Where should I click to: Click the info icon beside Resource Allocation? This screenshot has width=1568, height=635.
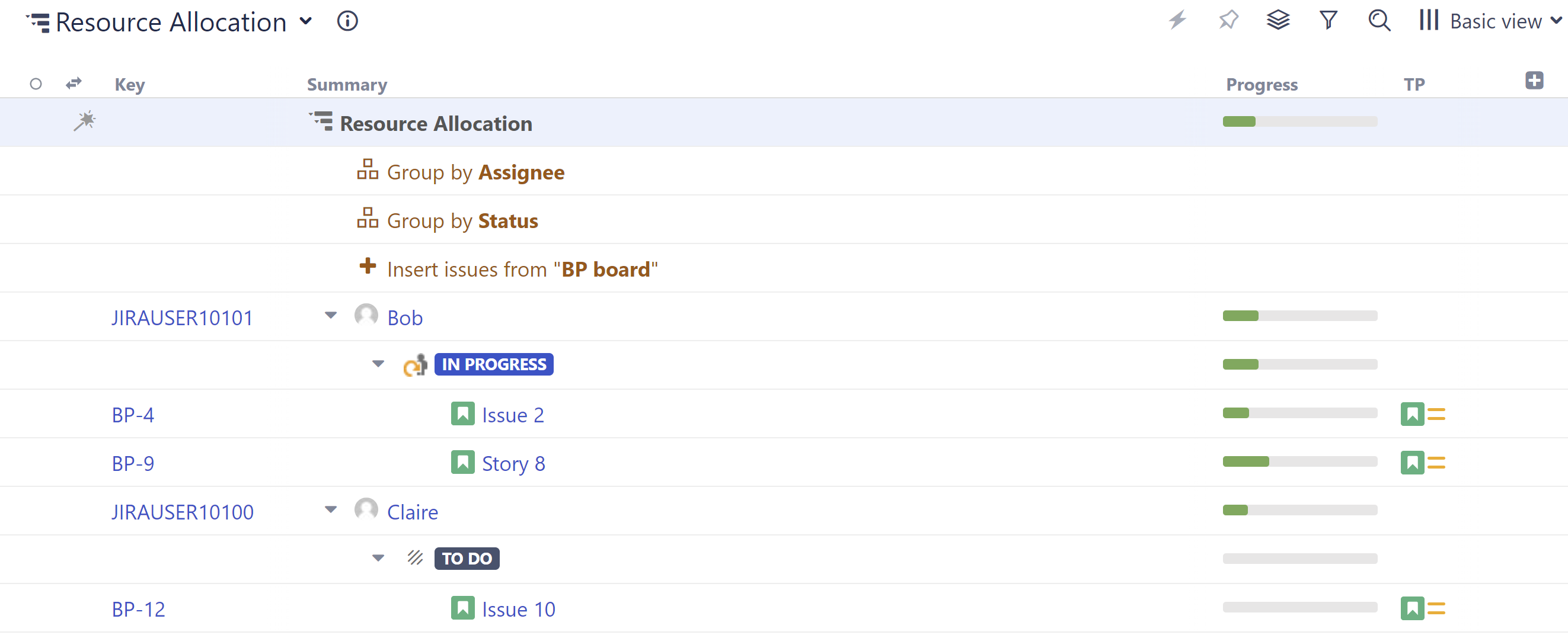(x=347, y=21)
